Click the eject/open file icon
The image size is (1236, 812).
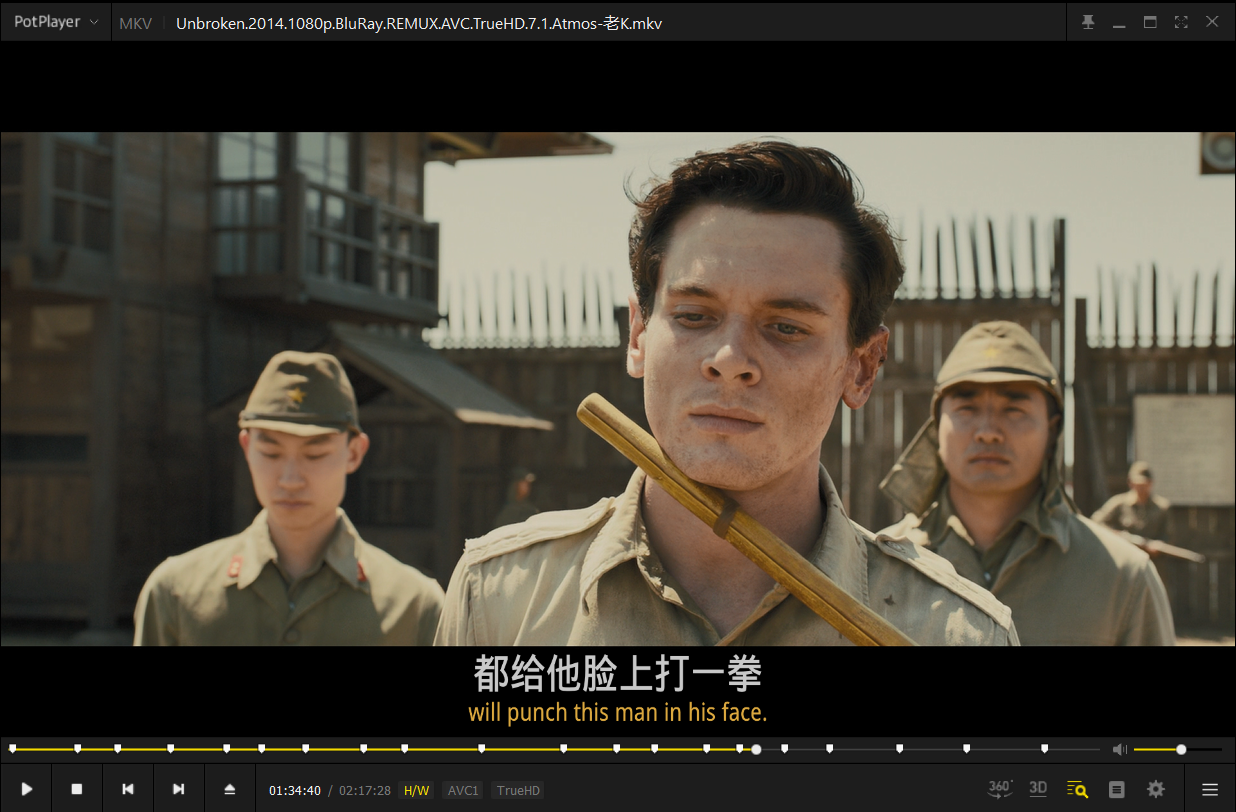[x=230, y=789]
